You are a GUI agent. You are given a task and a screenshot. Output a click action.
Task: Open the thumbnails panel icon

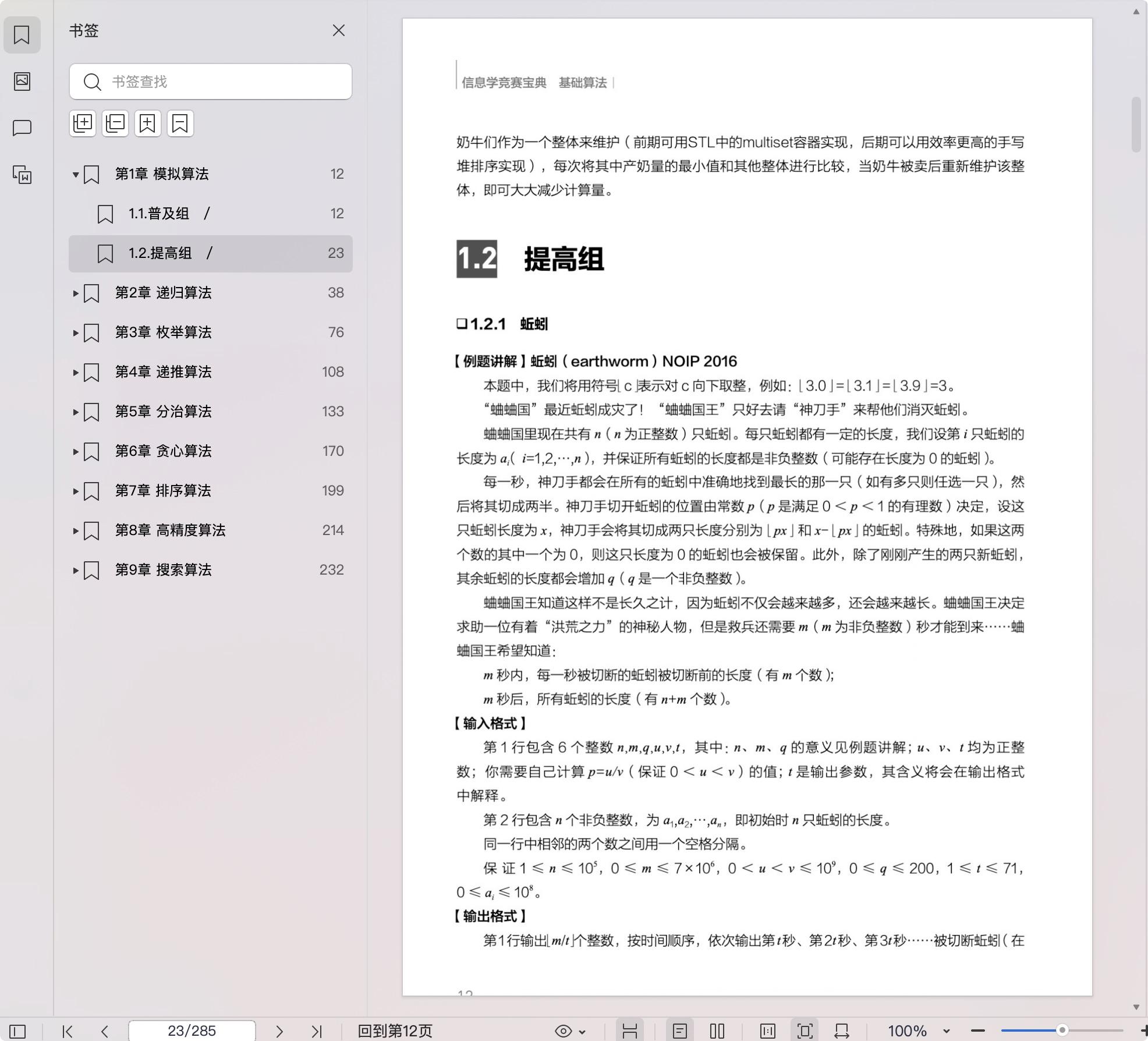pos(22,81)
